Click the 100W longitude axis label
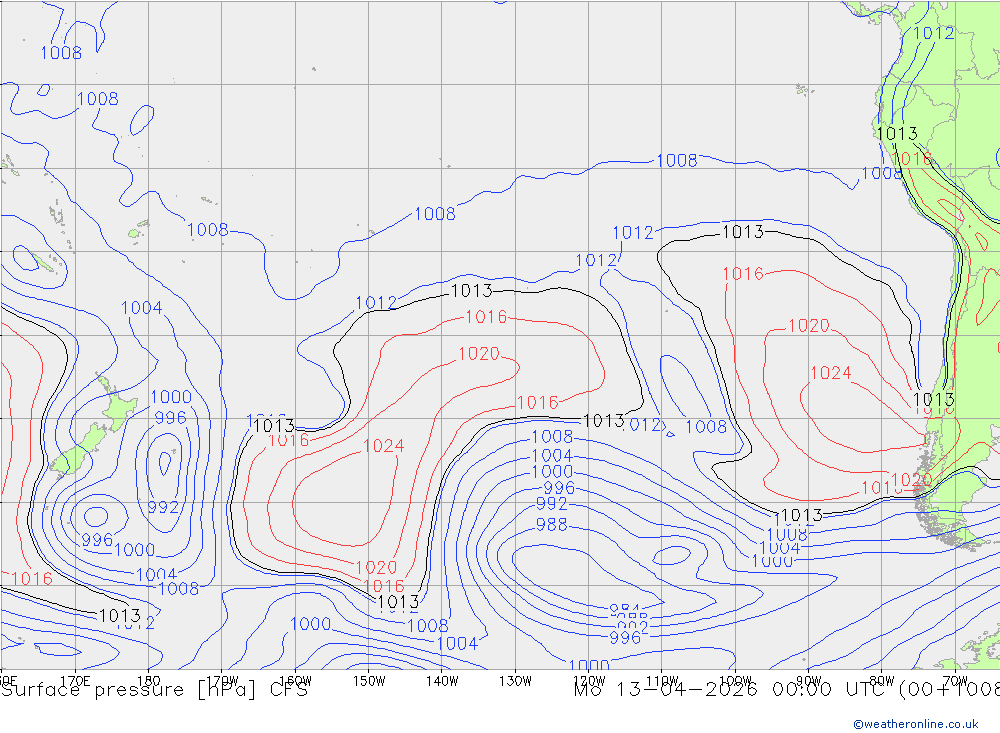The width and height of the screenshot is (1000, 733). pos(735,681)
